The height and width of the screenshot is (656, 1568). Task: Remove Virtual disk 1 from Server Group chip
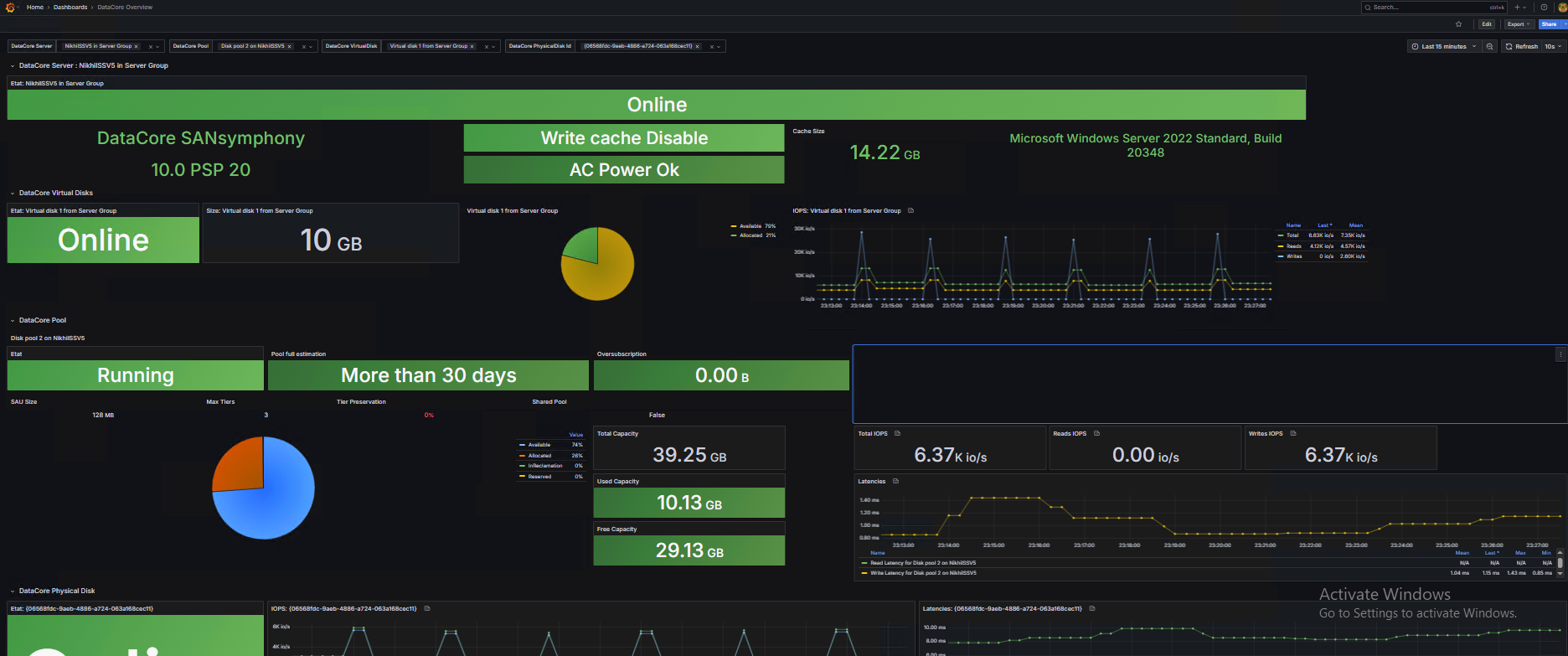point(472,46)
